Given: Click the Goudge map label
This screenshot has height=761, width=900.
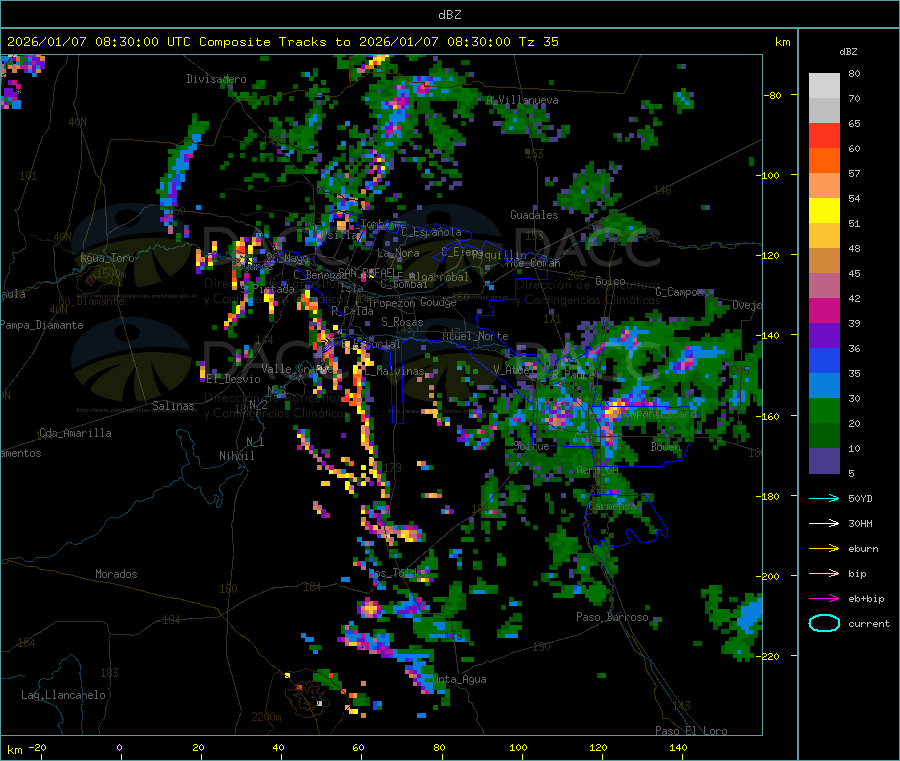Looking at the screenshot, I should pyautogui.click(x=438, y=302).
